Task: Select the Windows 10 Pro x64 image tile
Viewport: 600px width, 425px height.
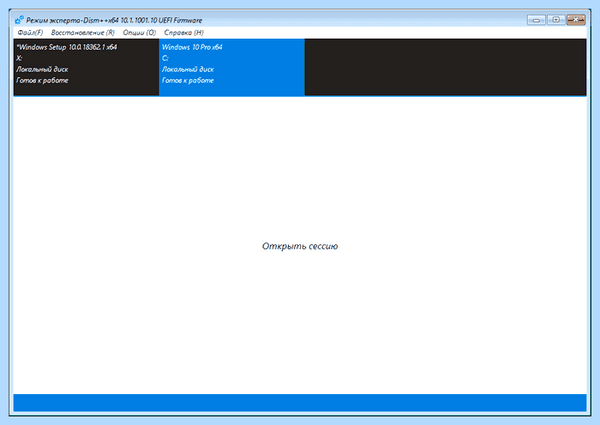Action: coord(232,67)
